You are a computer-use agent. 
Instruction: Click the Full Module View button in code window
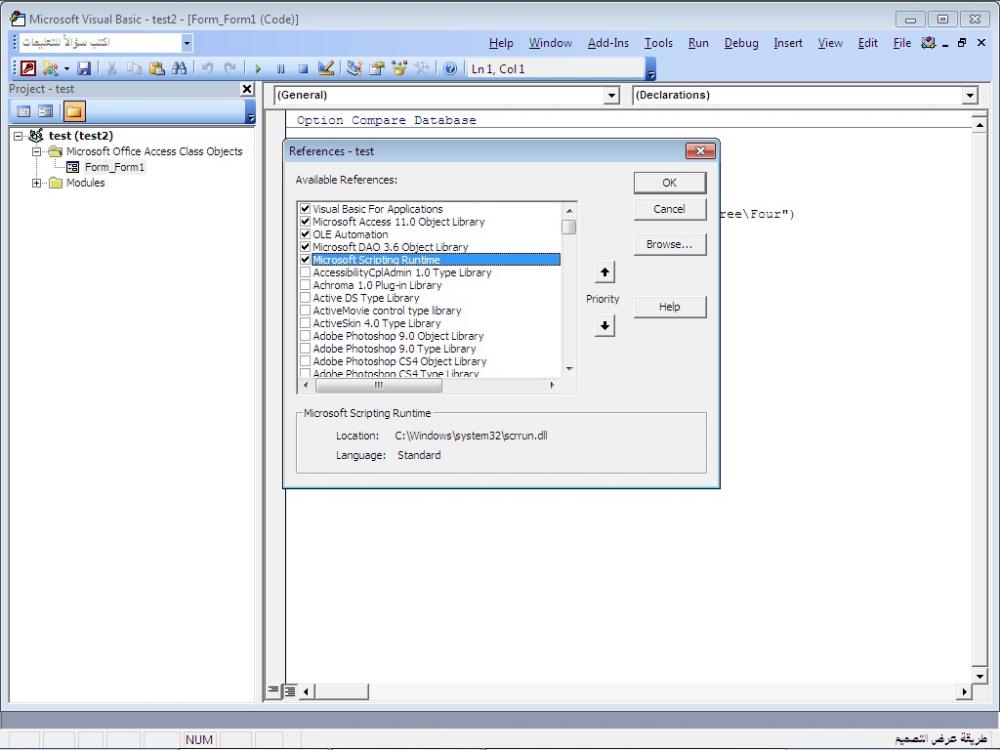[290, 691]
